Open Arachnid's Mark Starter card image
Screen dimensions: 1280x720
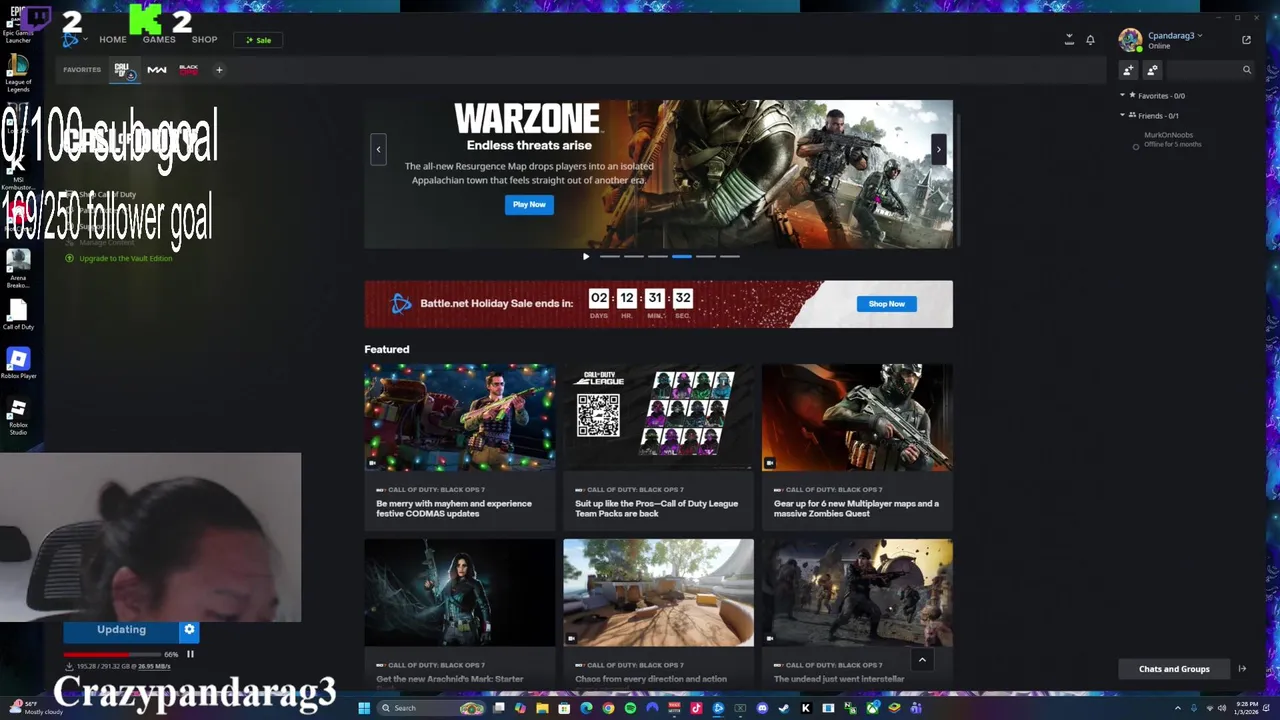tap(460, 593)
